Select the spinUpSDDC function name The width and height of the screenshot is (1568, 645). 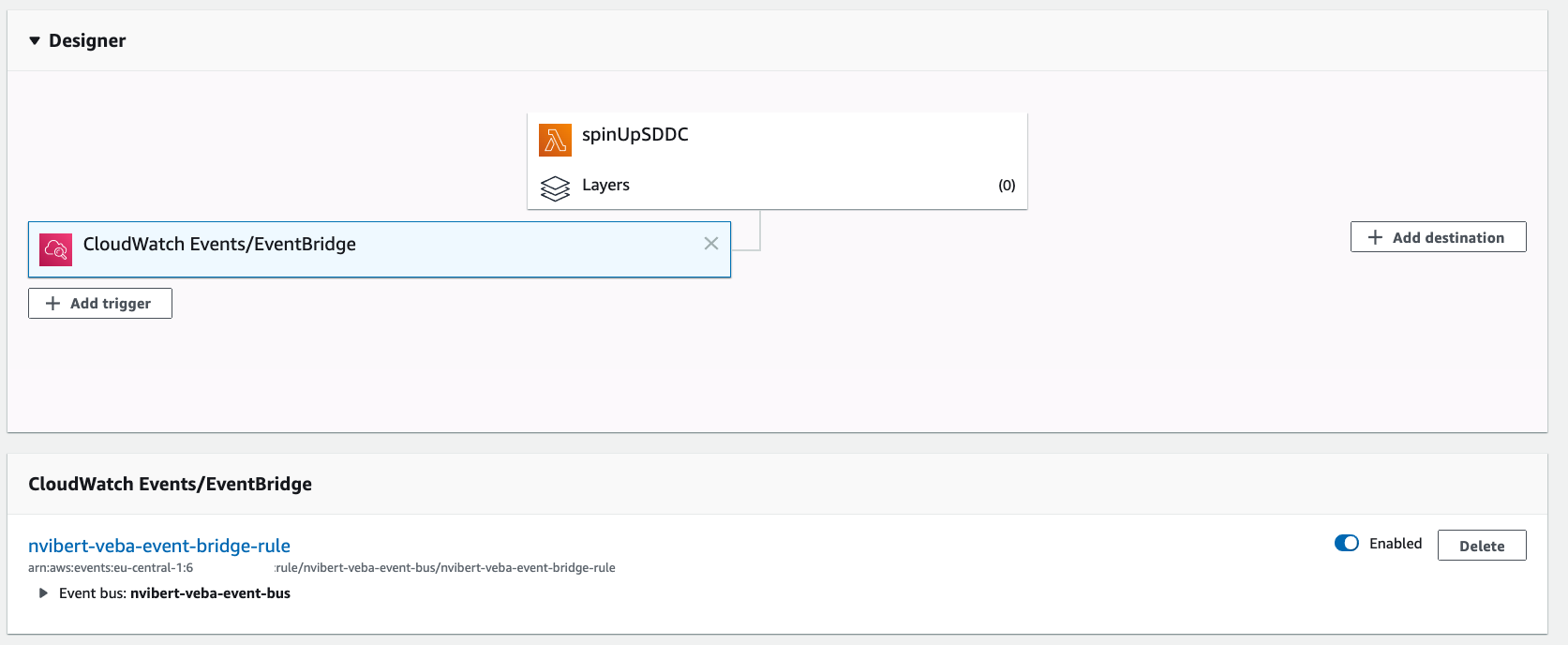(x=635, y=135)
